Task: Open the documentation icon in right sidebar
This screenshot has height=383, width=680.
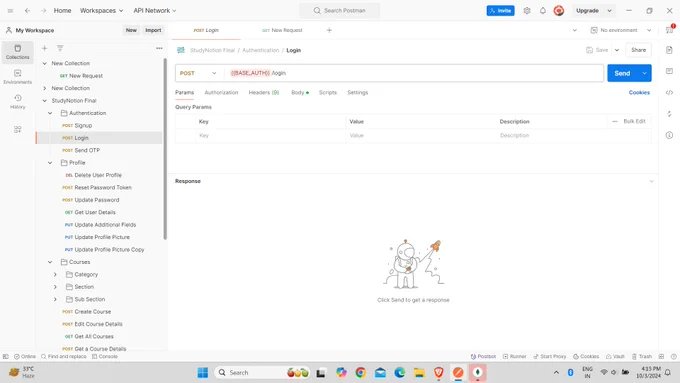Action: 669,50
